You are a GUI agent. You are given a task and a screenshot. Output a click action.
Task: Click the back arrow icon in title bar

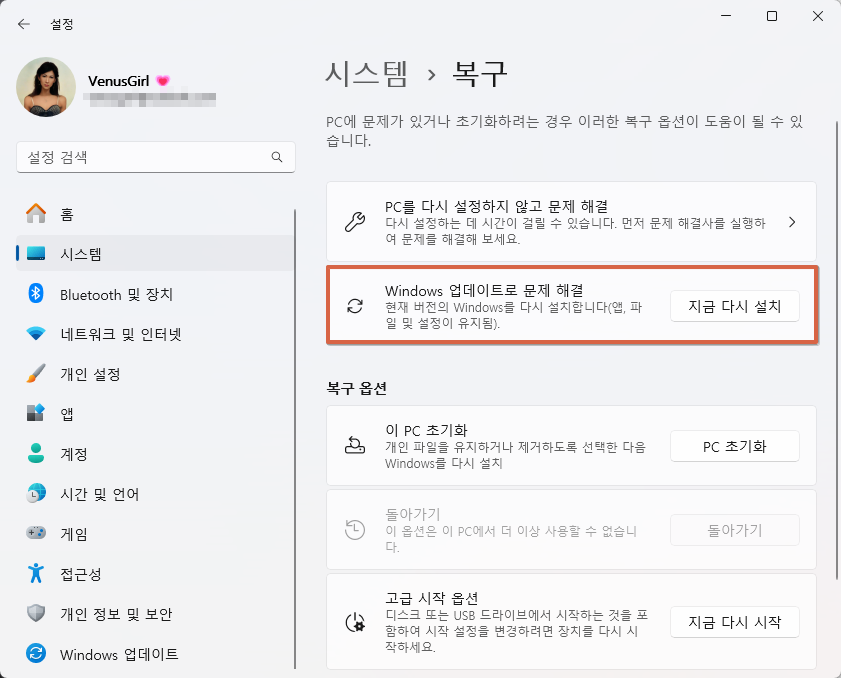pos(24,24)
